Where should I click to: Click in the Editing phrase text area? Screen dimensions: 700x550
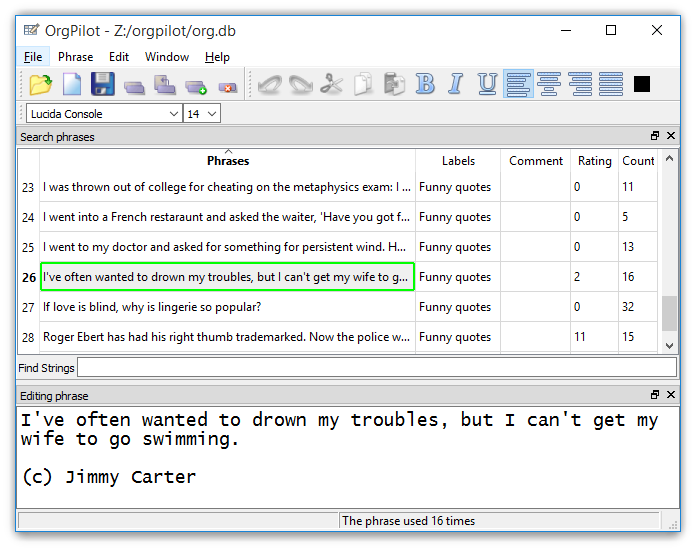348,457
